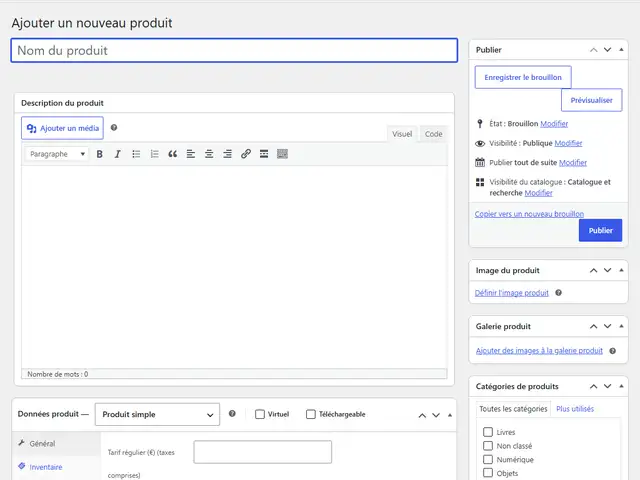Insert a numbered list

coord(154,154)
